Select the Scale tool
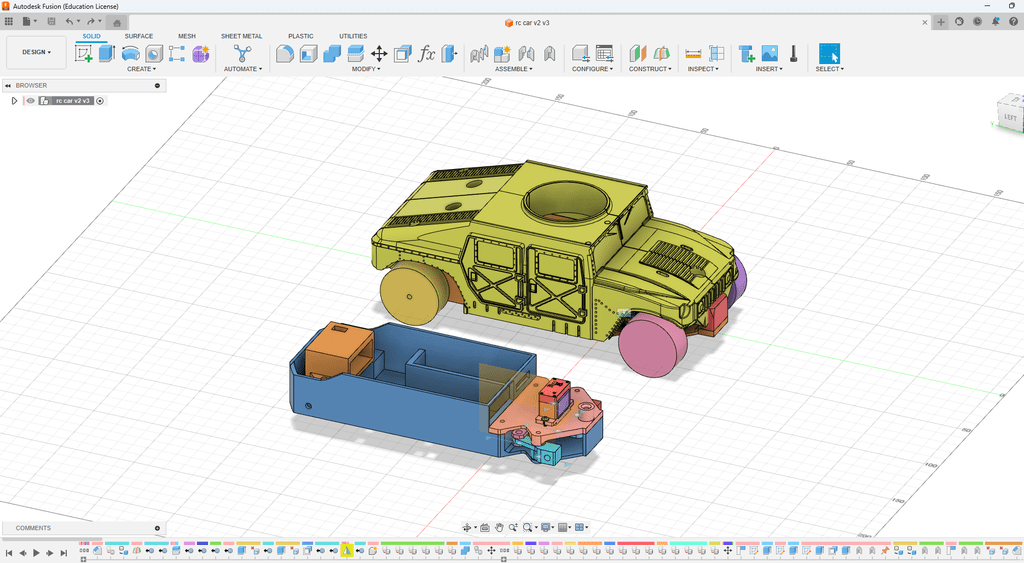Viewport: 1024px width, 563px height. pos(403,54)
